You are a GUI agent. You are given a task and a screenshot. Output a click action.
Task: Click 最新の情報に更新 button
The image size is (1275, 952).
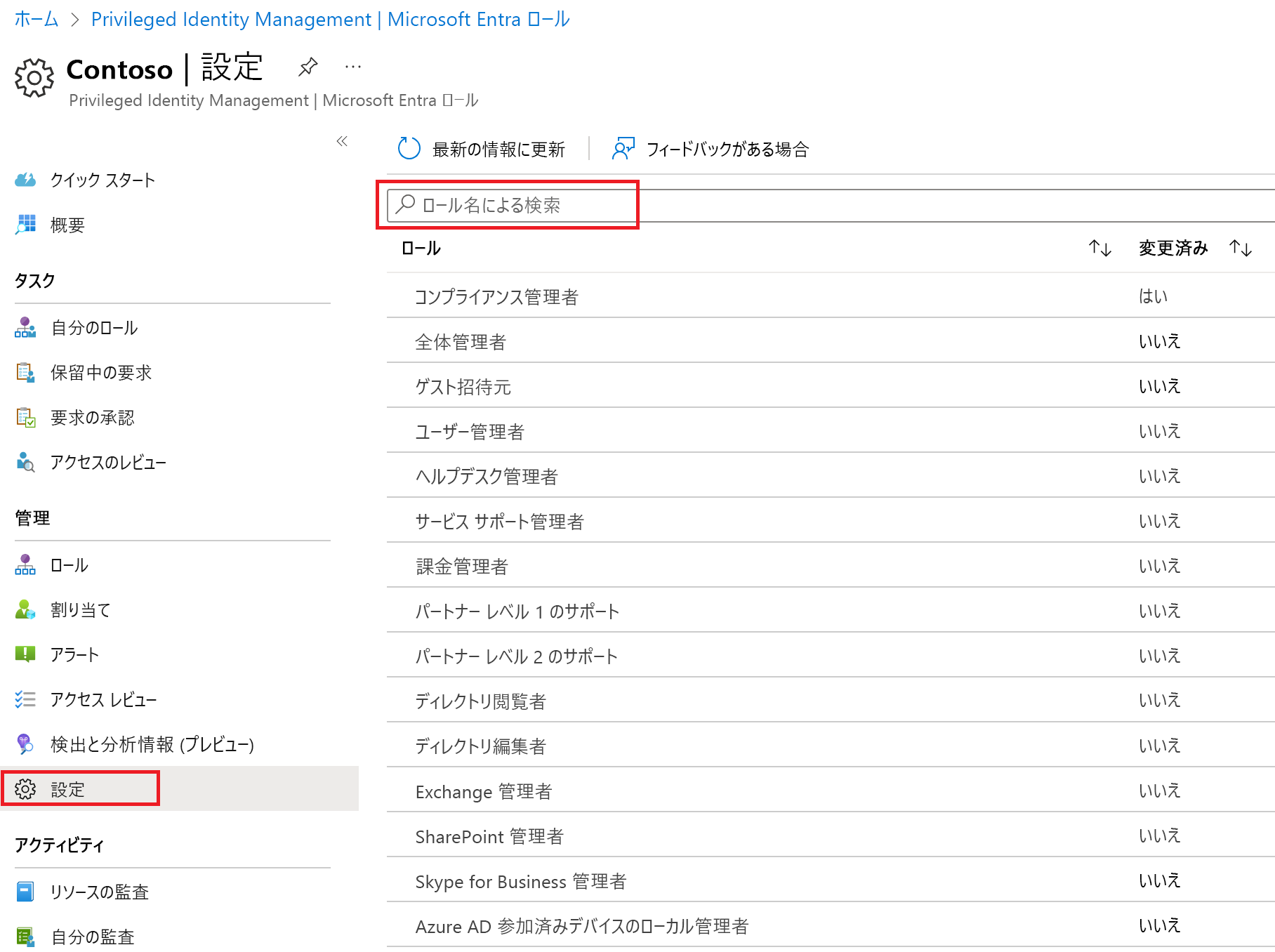pyautogui.click(x=482, y=149)
